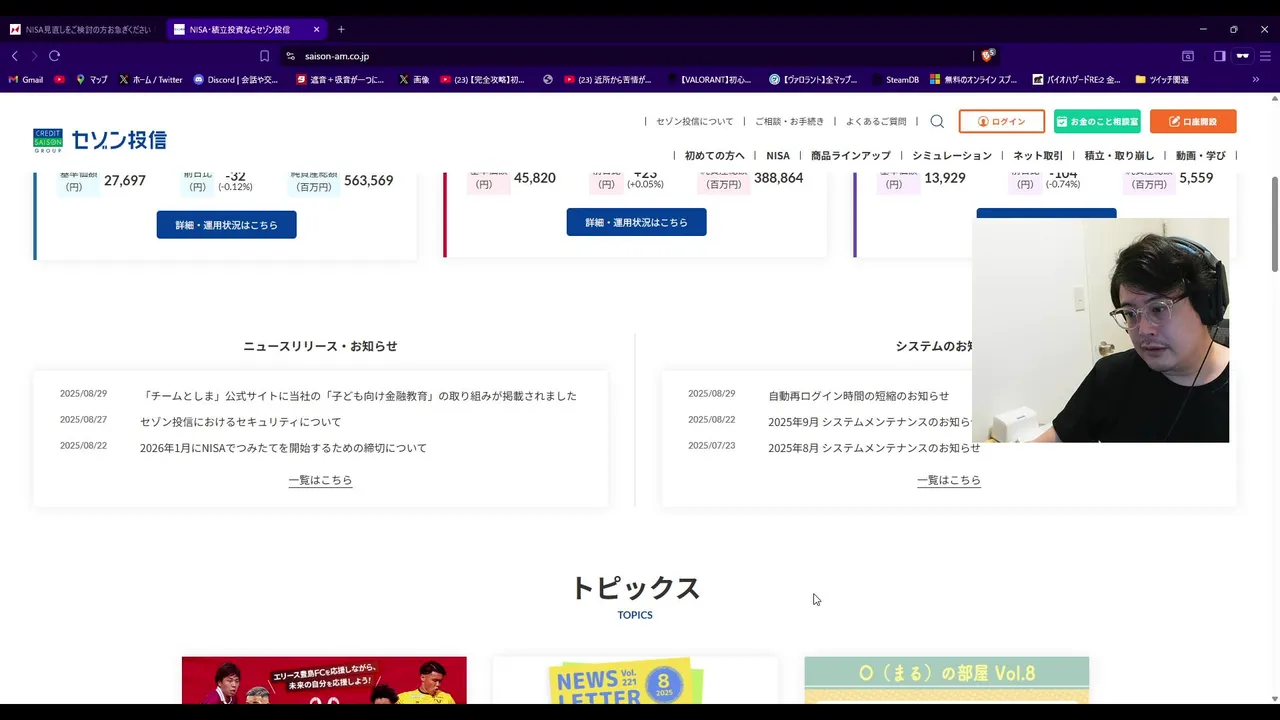Click the ログイン button
This screenshot has width=1280, height=720.
tap(1002, 121)
